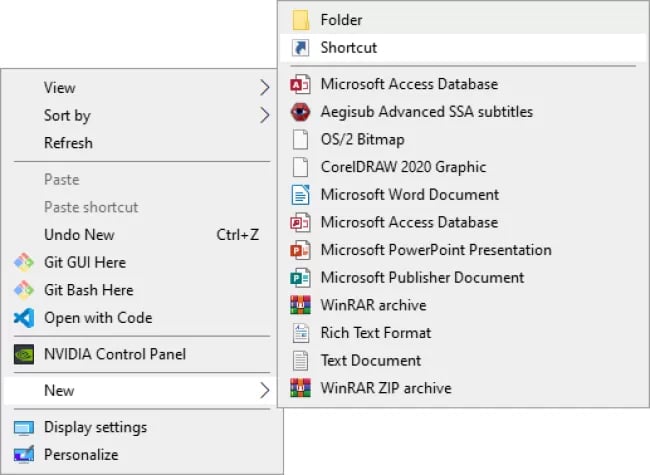This screenshot has height=475, width=650.
Task: Click the Display settings monitor icon
Action: (x=24, y=427)
